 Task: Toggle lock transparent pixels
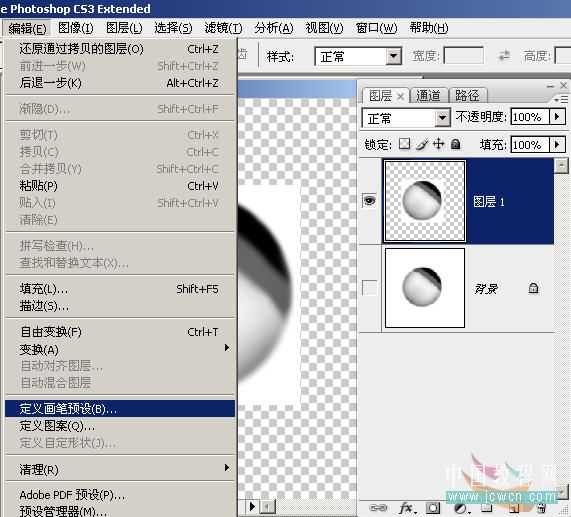404,144
